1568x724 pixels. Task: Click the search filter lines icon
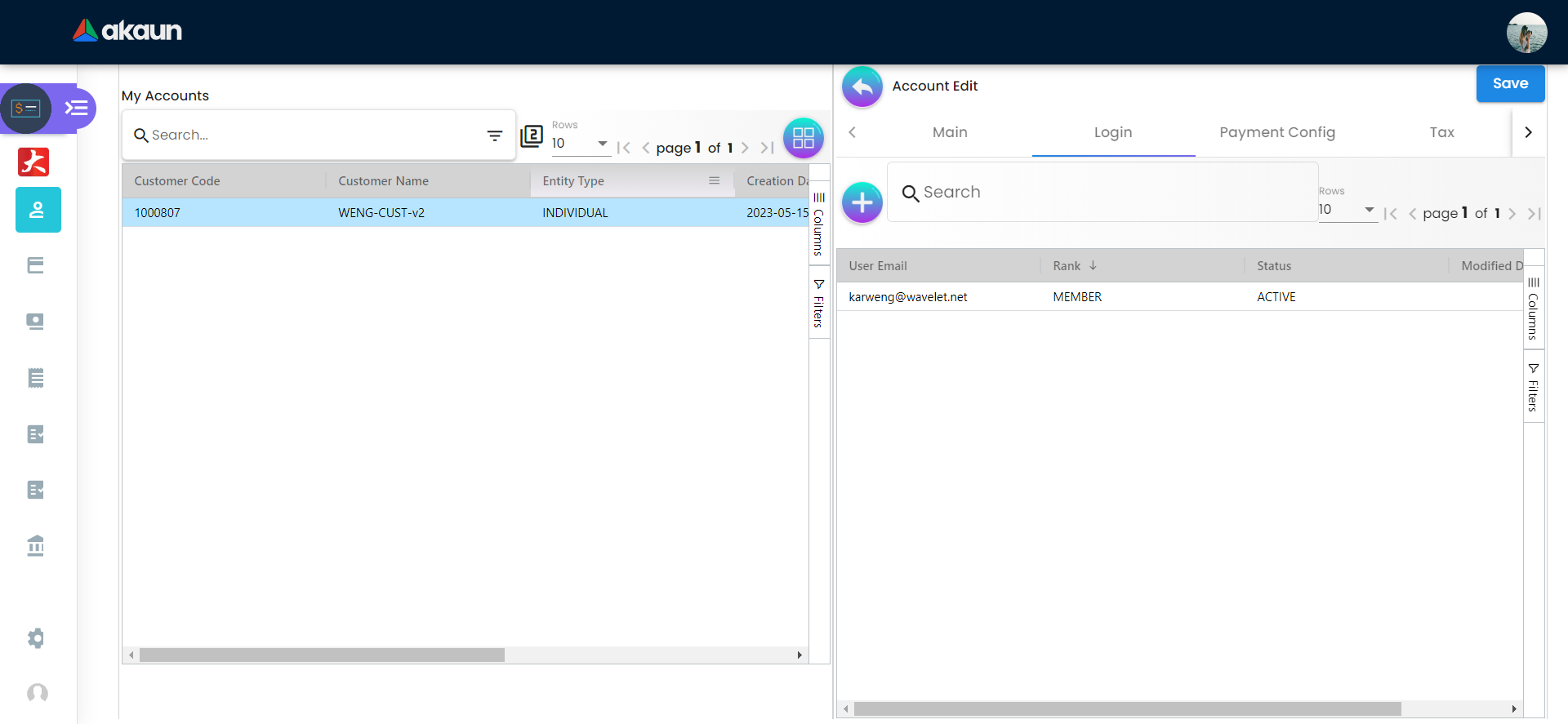coord(495,135)
